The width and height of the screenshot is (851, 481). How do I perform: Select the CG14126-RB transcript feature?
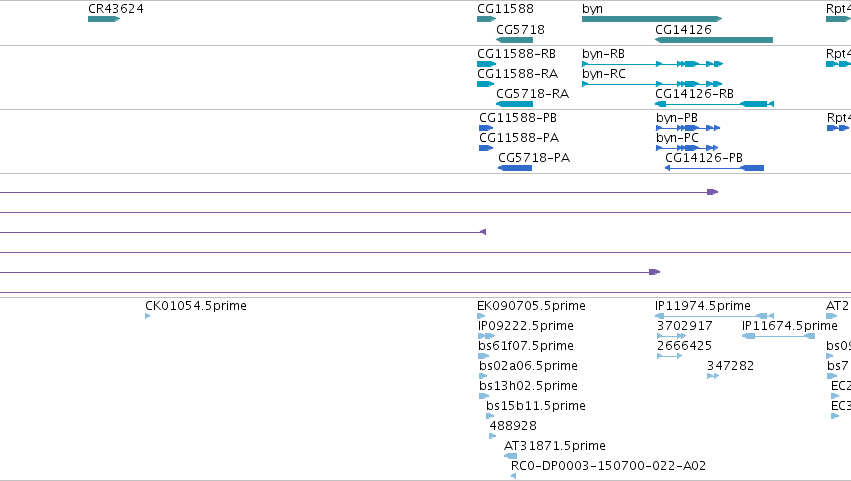(714, 104)
